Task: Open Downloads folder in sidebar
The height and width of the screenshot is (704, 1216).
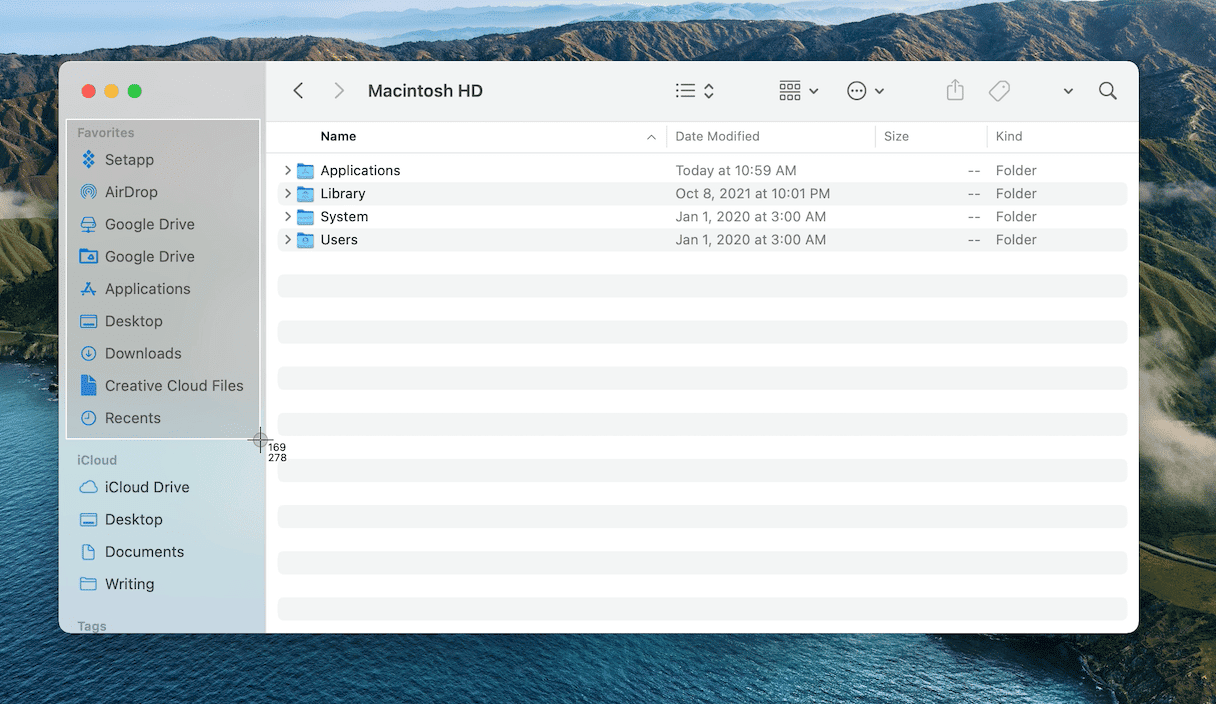Action: click(142, 353)
